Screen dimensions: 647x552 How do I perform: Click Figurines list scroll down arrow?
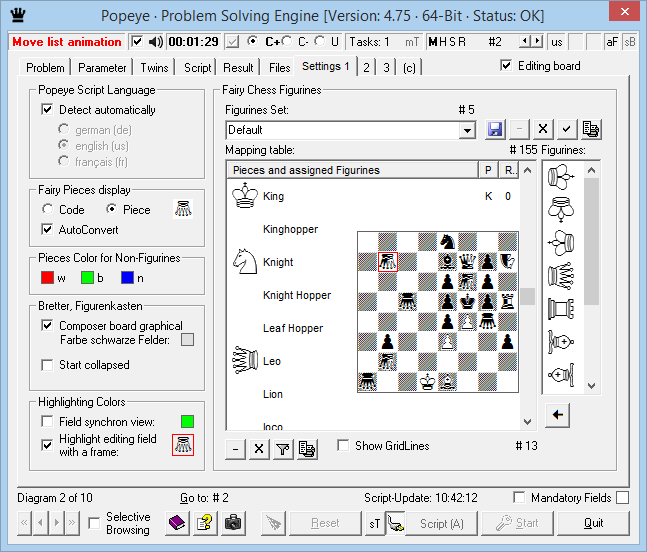point(592,386)
